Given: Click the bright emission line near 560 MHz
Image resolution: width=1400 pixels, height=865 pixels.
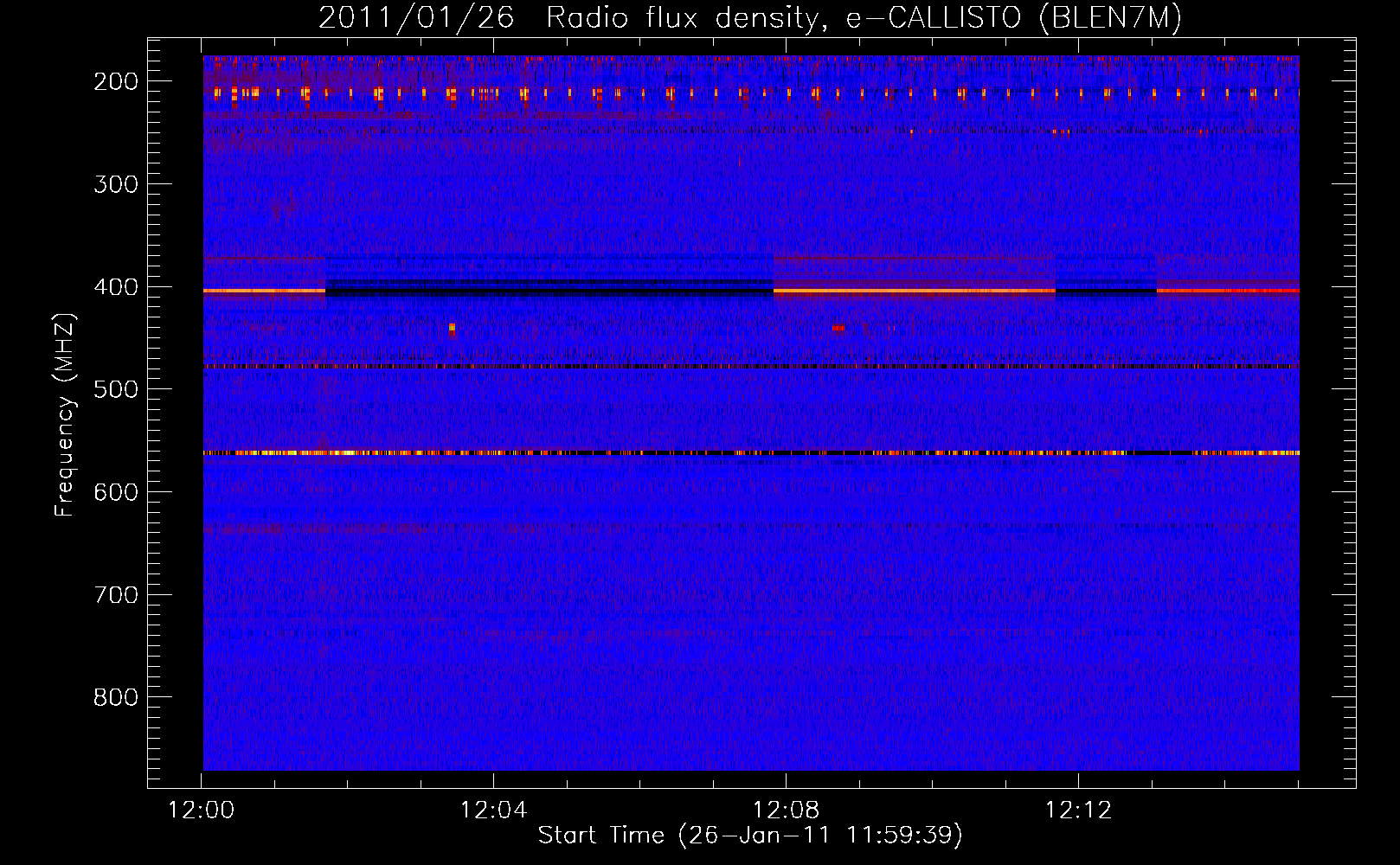Looking at the screenshot, I should click(751, 452).
